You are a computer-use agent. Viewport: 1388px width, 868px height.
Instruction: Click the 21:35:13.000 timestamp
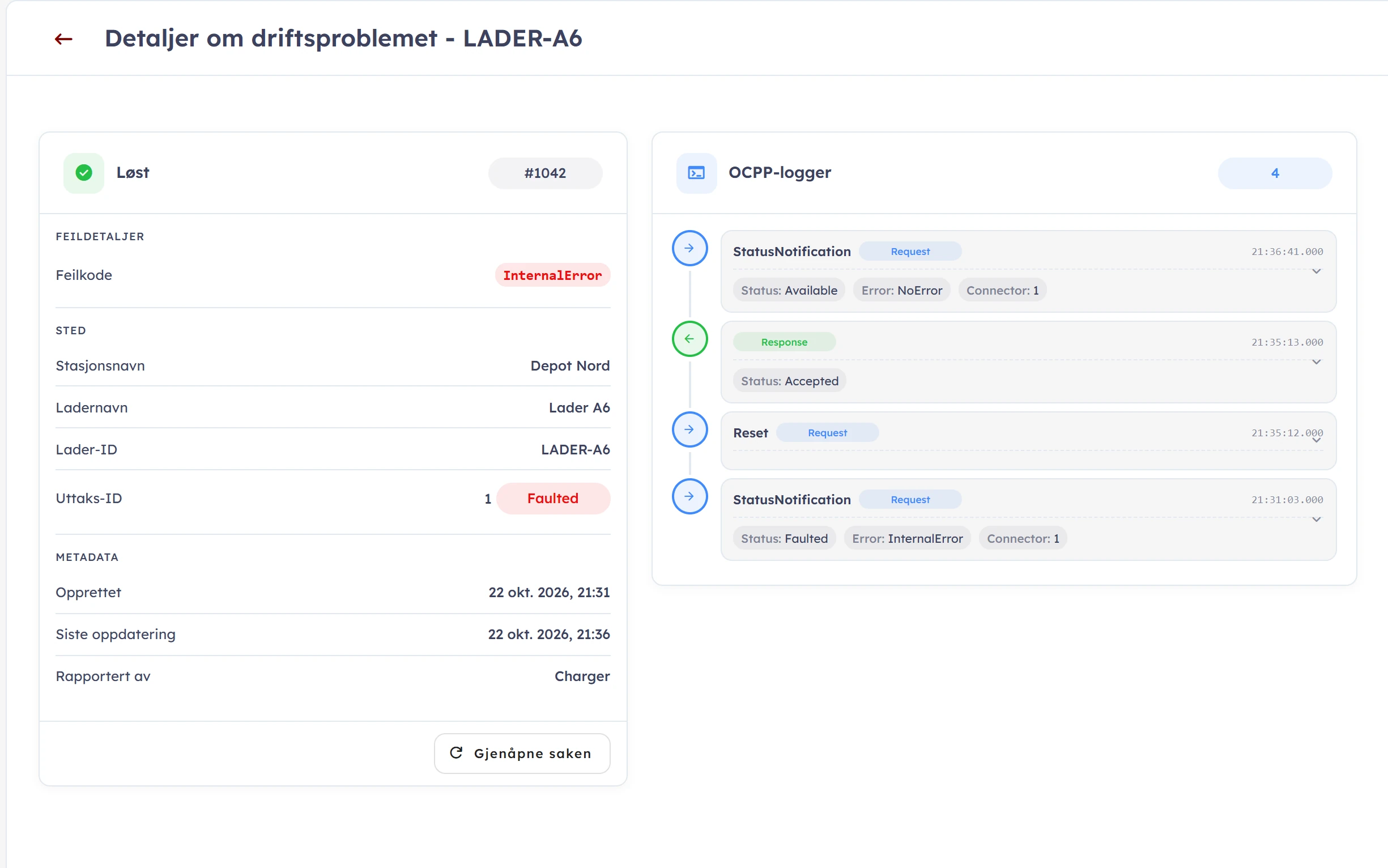click(1287, 342)
